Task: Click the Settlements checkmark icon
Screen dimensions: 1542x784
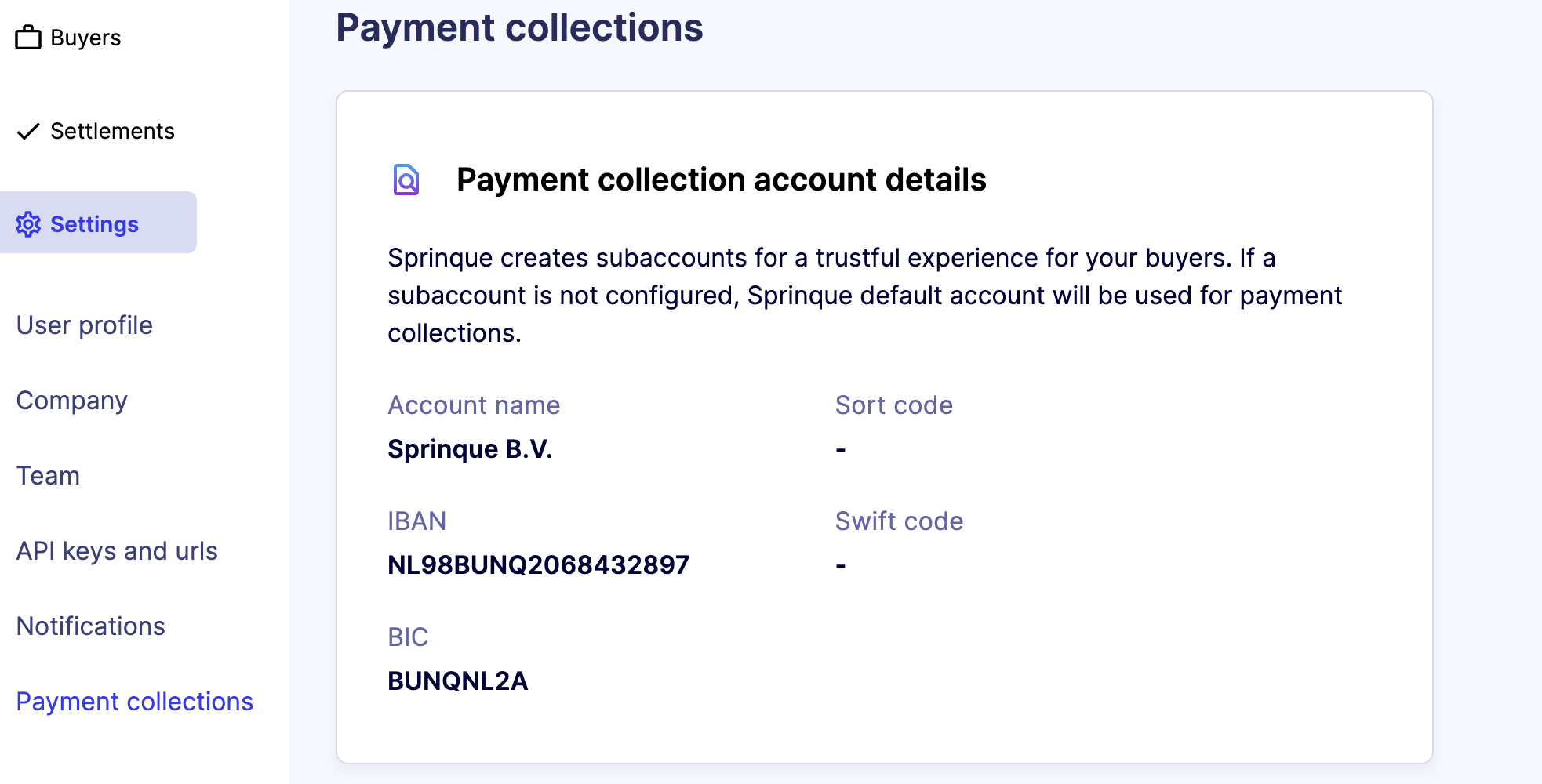Action: [x=28, y=131]
